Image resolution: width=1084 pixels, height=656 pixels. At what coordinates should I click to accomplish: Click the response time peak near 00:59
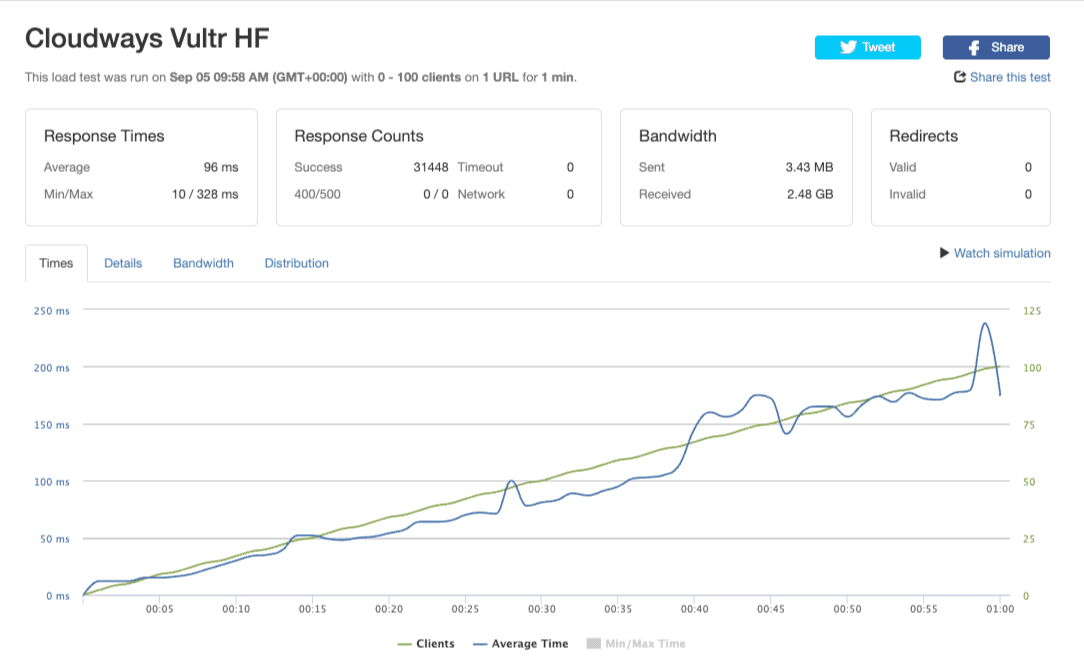tap(986, 323)
